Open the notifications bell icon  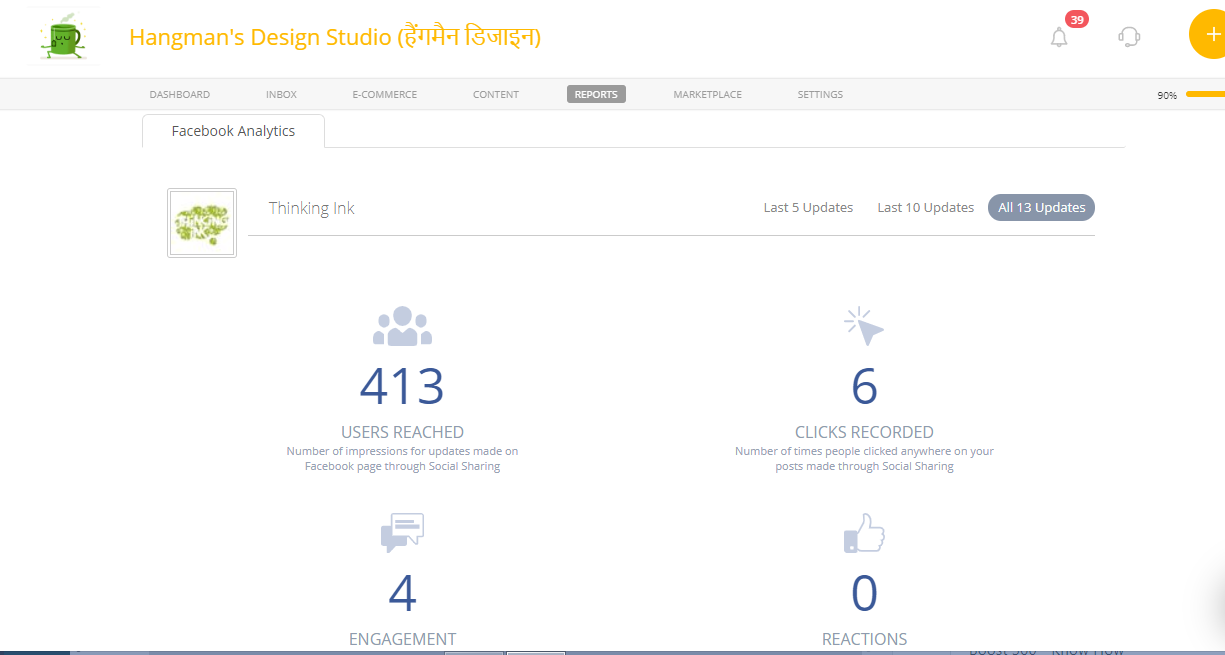pos(1059,38)
